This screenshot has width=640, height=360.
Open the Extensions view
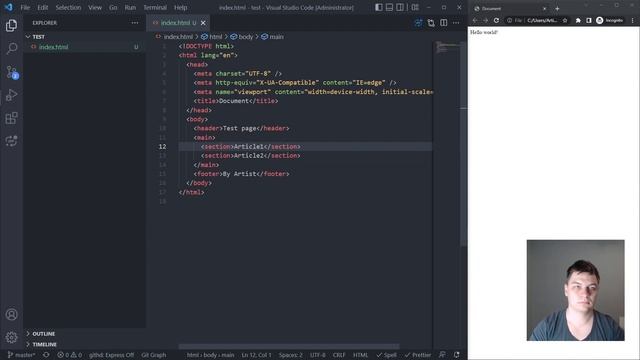point(11,118)
